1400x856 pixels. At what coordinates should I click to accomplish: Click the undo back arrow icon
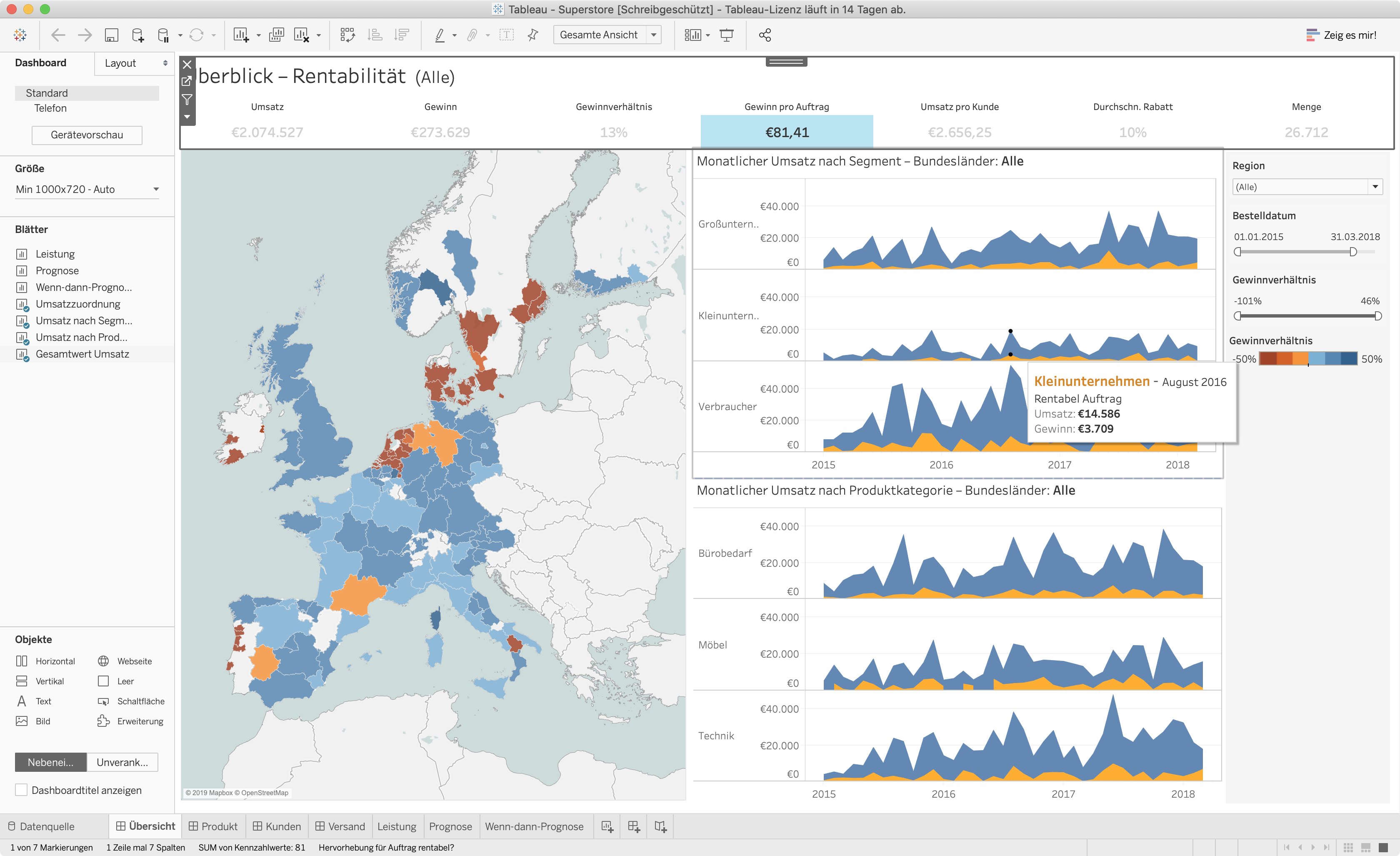coord(58,35)
